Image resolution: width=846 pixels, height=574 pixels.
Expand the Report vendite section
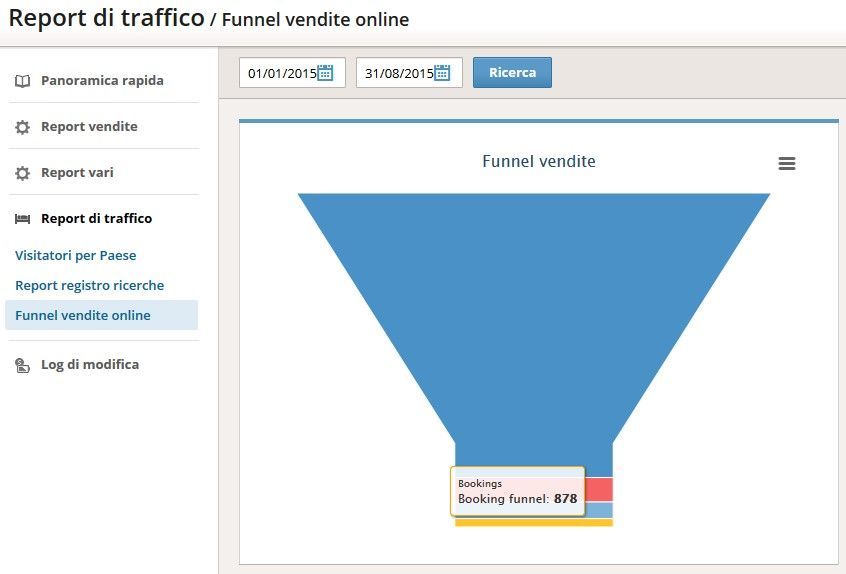(x=89, y=126)
